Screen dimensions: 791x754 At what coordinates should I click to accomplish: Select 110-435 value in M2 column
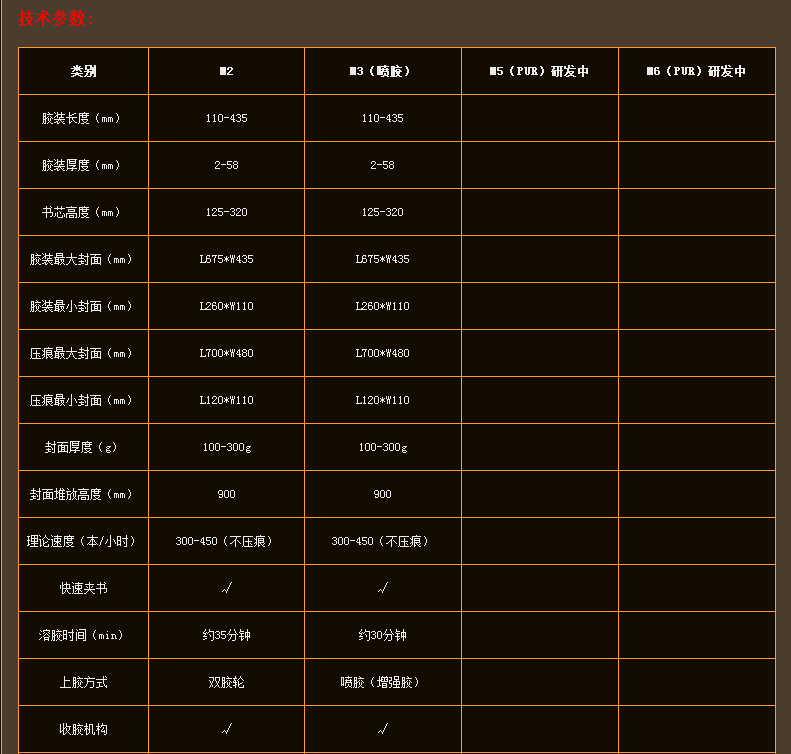(x=227, y=118)
